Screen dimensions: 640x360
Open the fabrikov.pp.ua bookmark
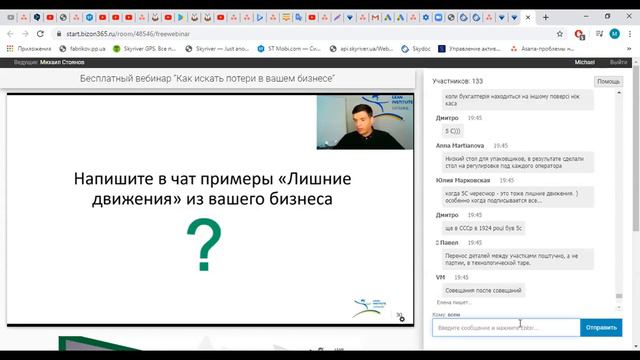tap(82, 49)
